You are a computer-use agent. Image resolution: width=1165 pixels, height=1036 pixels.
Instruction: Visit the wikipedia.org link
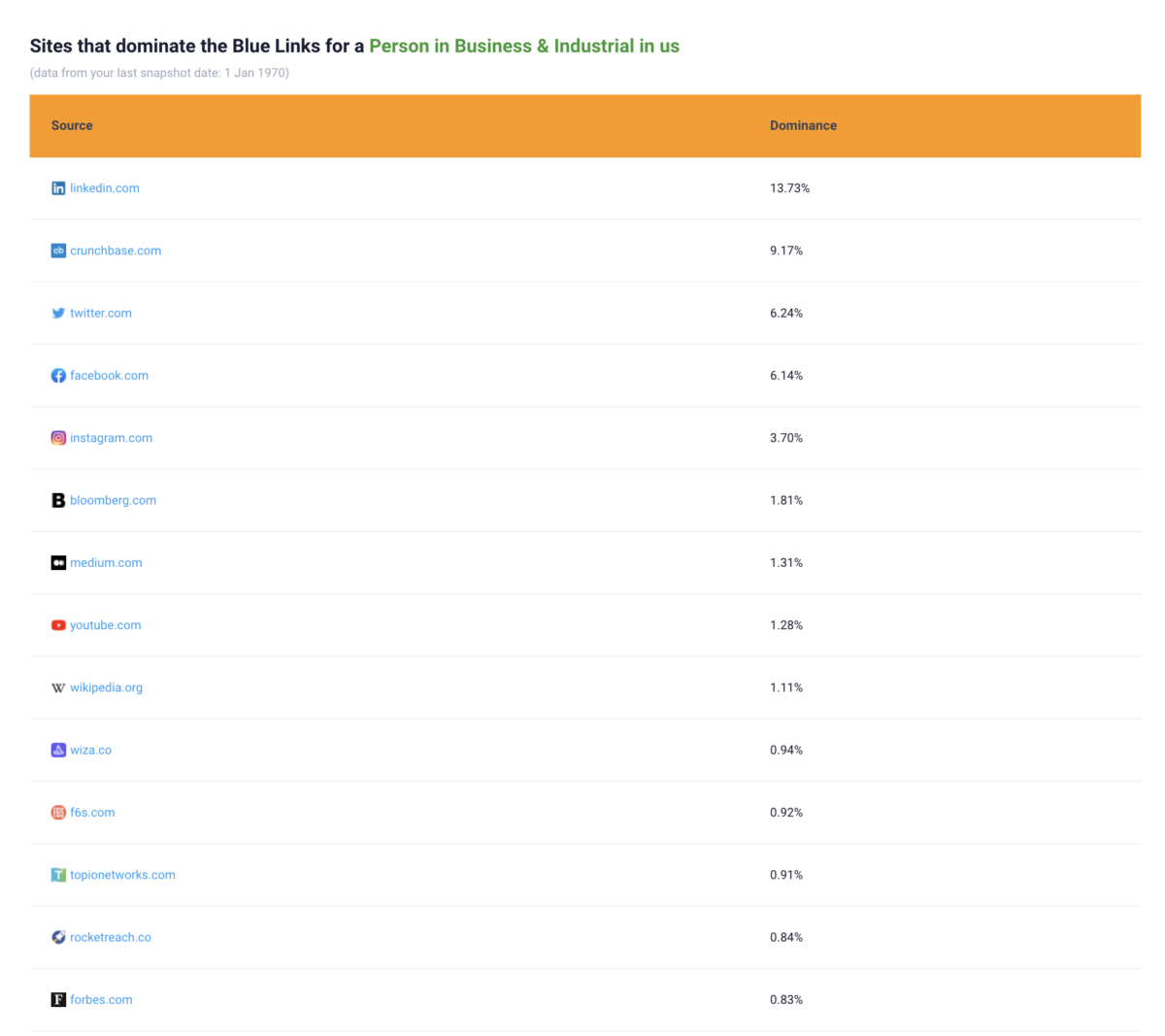(106, 687)
